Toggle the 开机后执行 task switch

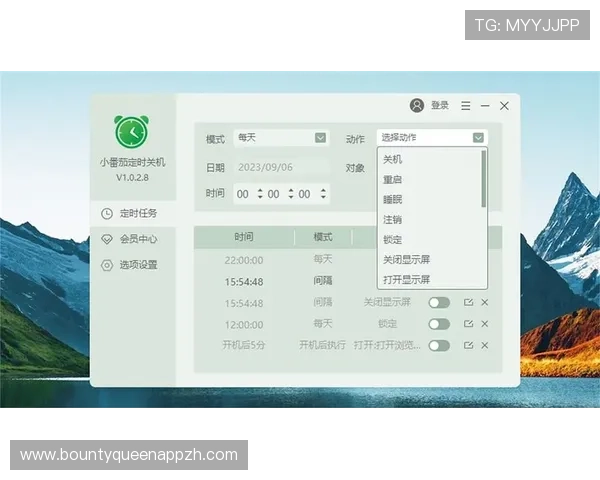pyautogui.click(x=439, y=346)
